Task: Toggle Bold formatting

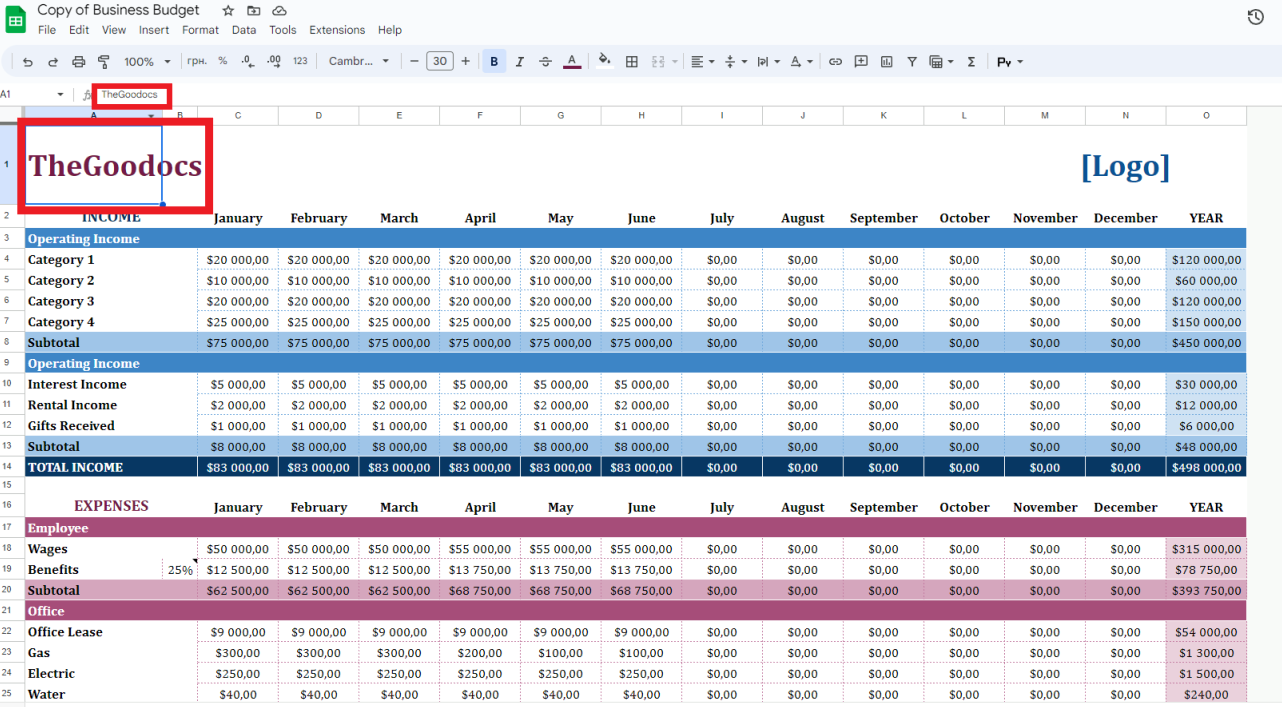Action: [x=494, y=62]
